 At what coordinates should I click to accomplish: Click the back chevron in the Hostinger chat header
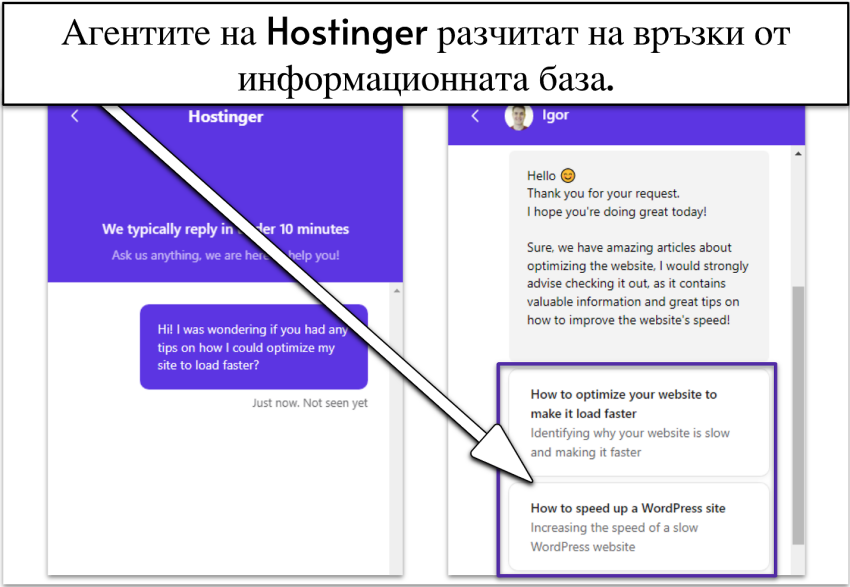[x=75, y=116]
